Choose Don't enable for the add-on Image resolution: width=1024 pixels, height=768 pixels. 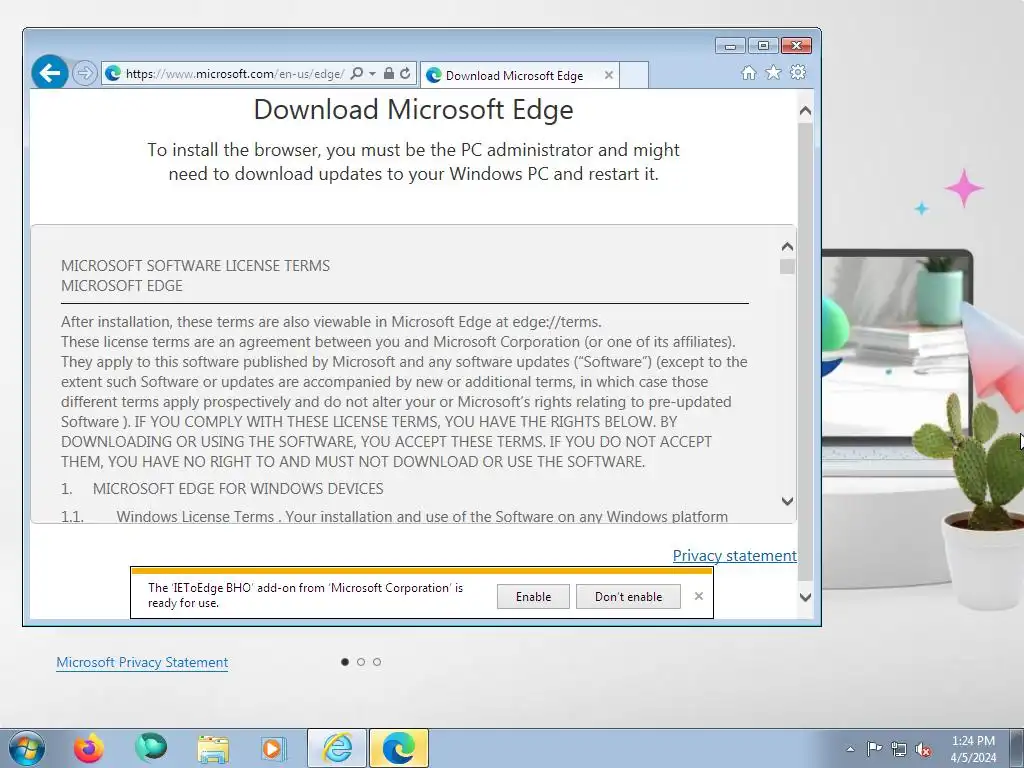(628, 596)
